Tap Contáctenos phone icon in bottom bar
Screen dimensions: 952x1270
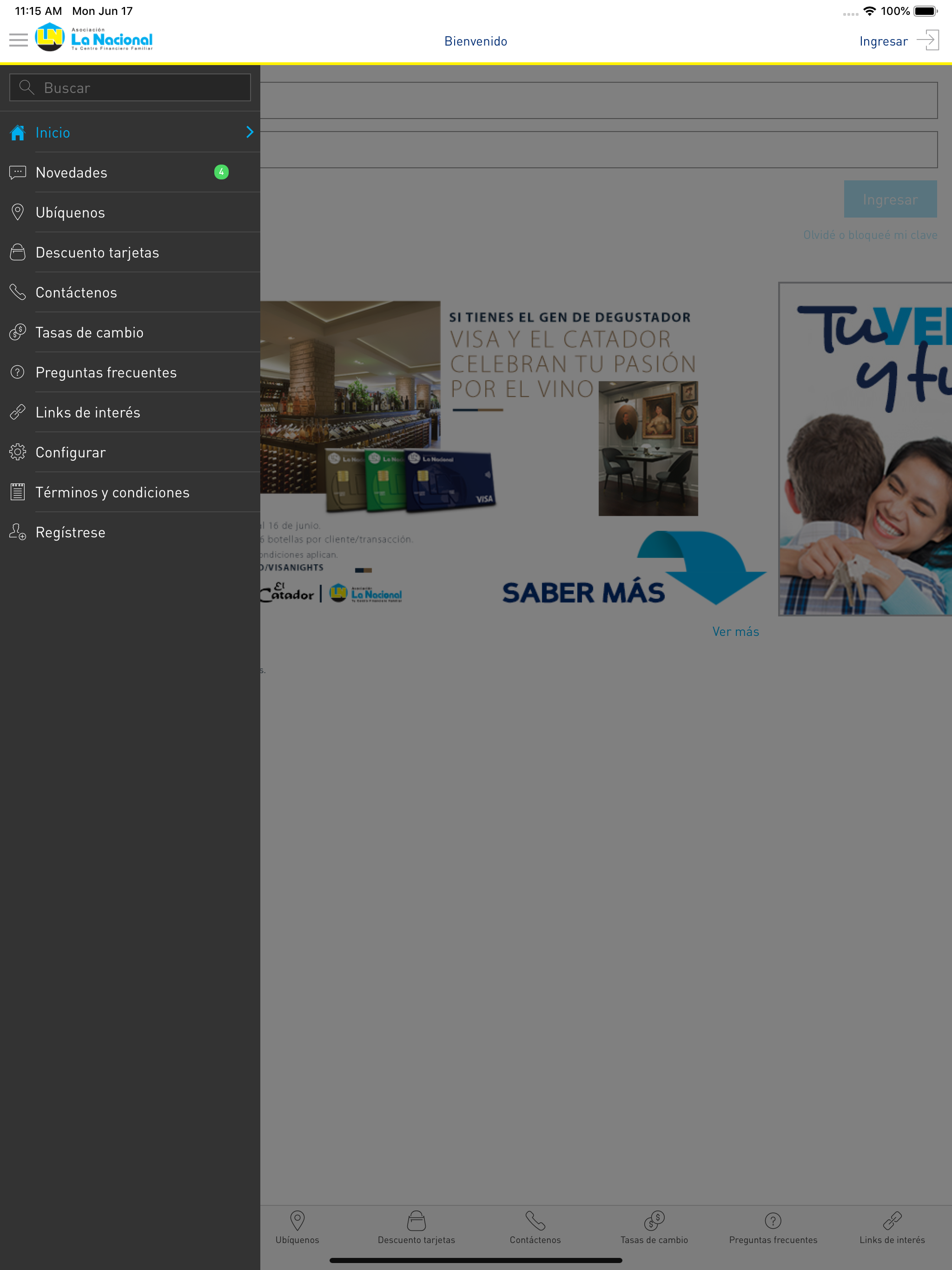pyautogui.click(x=535, y=1221)
